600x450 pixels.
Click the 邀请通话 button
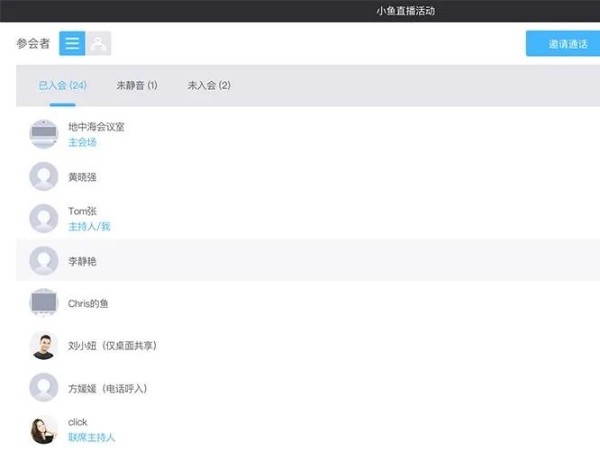tap(562, 44)
